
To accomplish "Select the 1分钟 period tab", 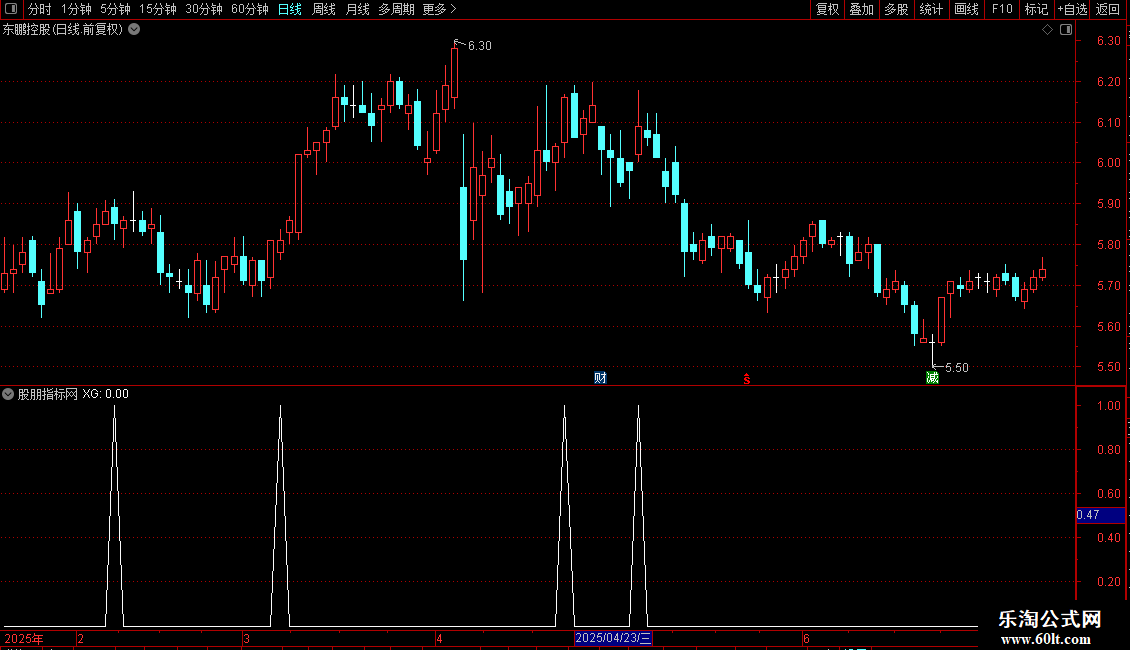I will pos(76,9).
